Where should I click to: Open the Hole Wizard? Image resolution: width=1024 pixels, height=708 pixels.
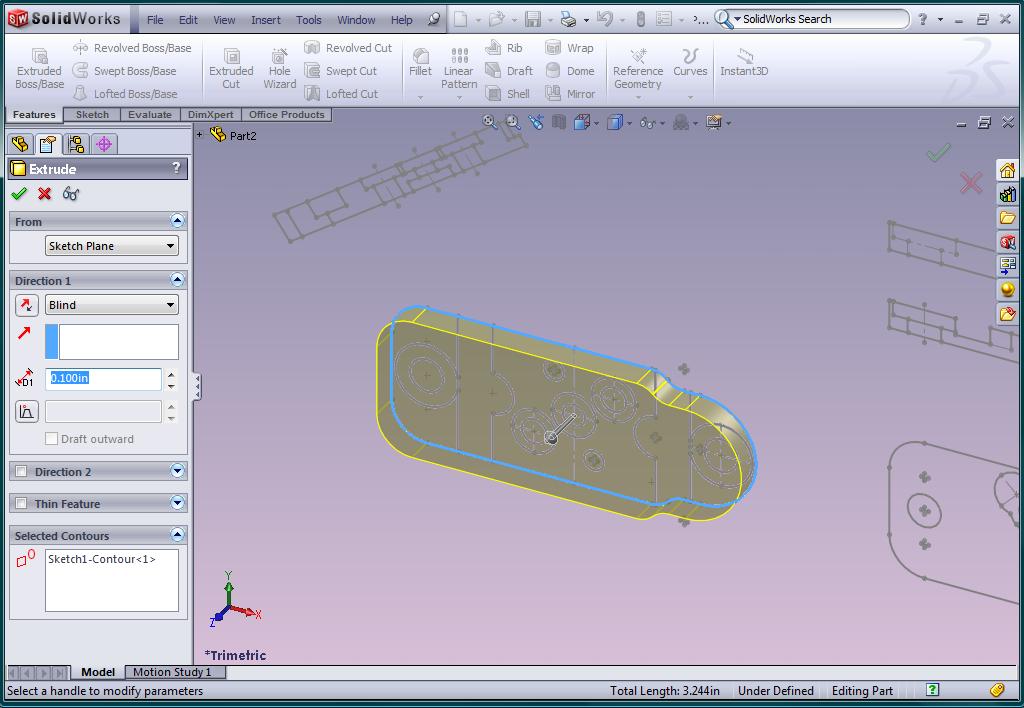(x=280, y=69)
